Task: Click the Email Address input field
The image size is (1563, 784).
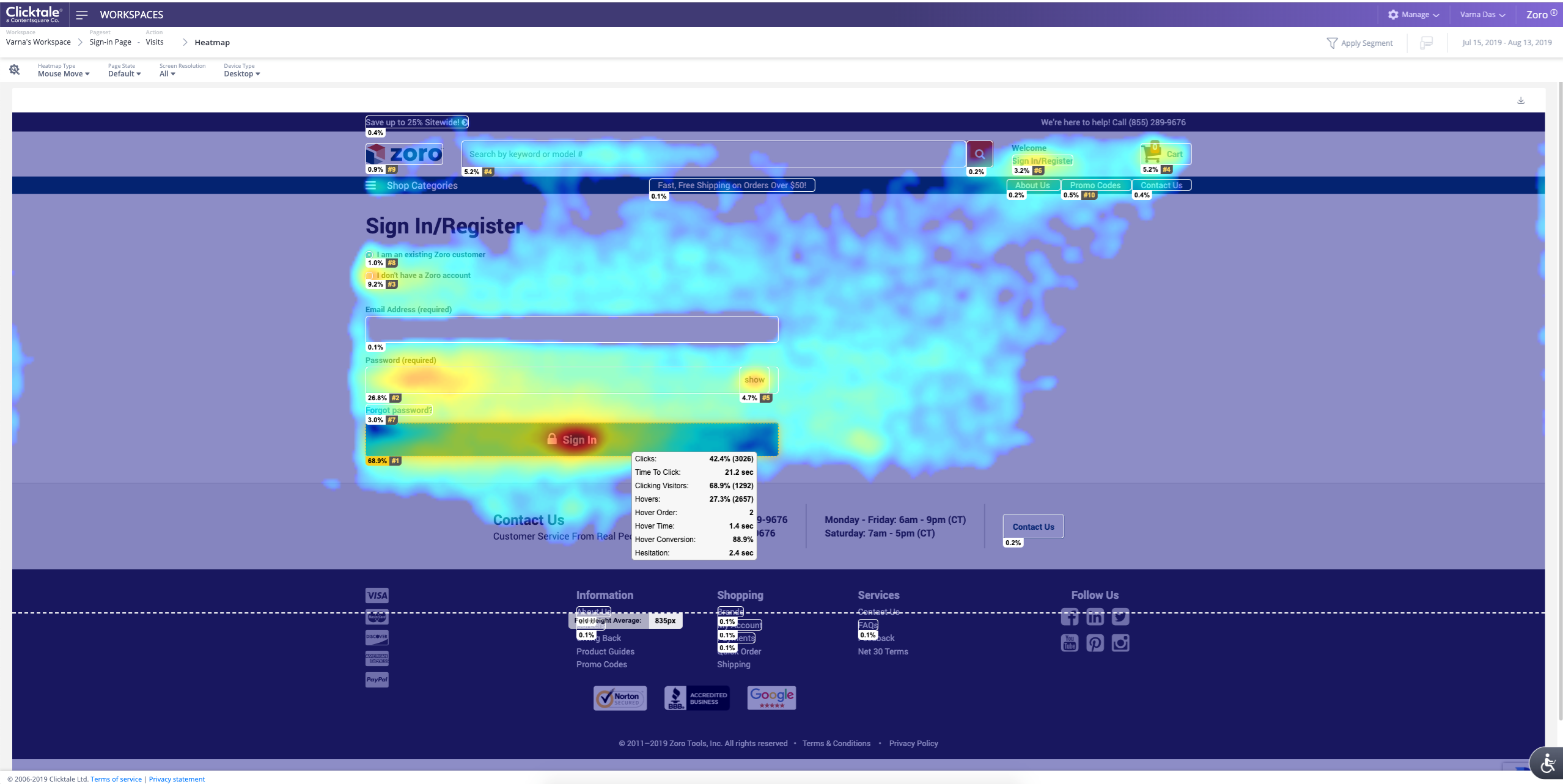Action: point(572,329)
